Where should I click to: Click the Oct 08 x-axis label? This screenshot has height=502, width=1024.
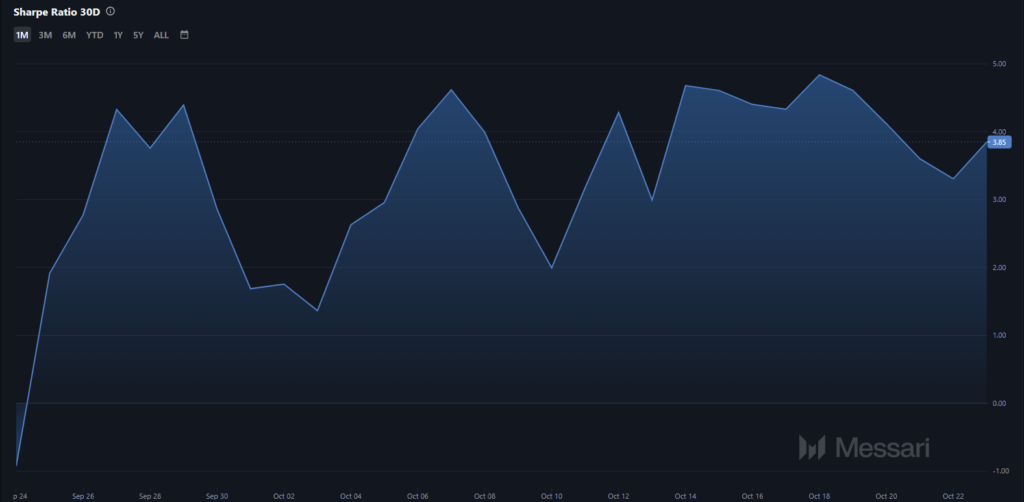(x=485, y=496)
